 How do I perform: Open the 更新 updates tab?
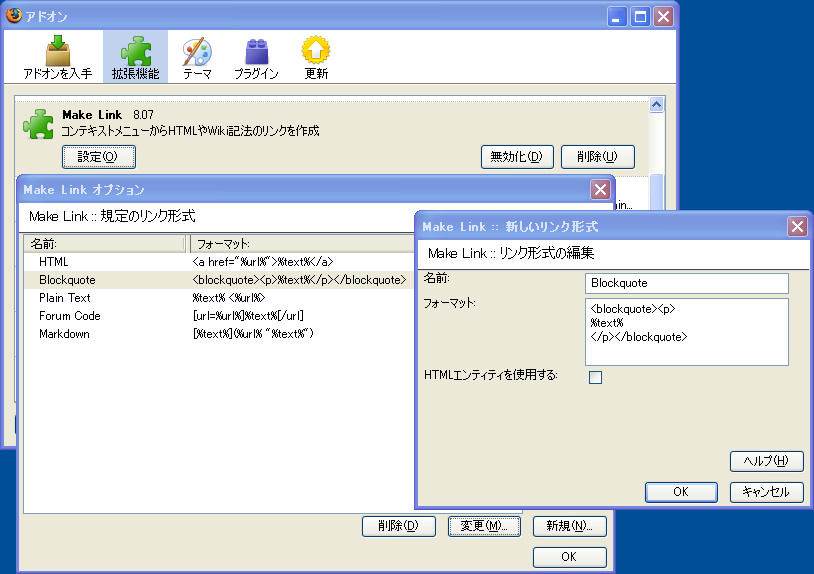pos(316,57)
